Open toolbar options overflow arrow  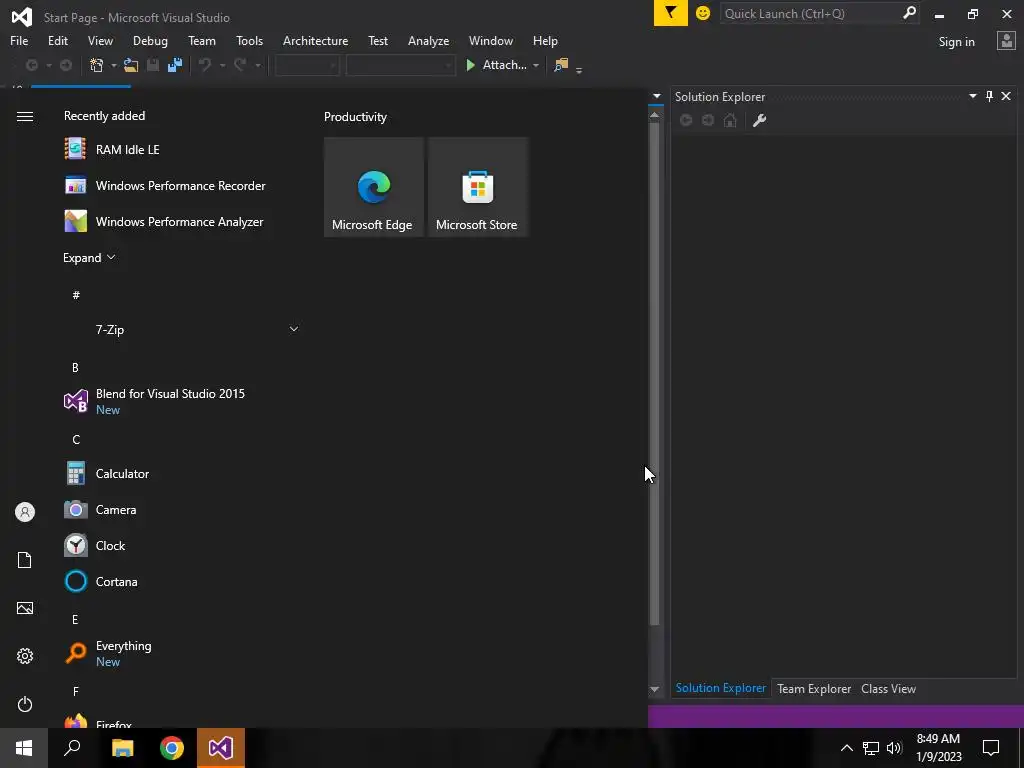tap(579, 70)
